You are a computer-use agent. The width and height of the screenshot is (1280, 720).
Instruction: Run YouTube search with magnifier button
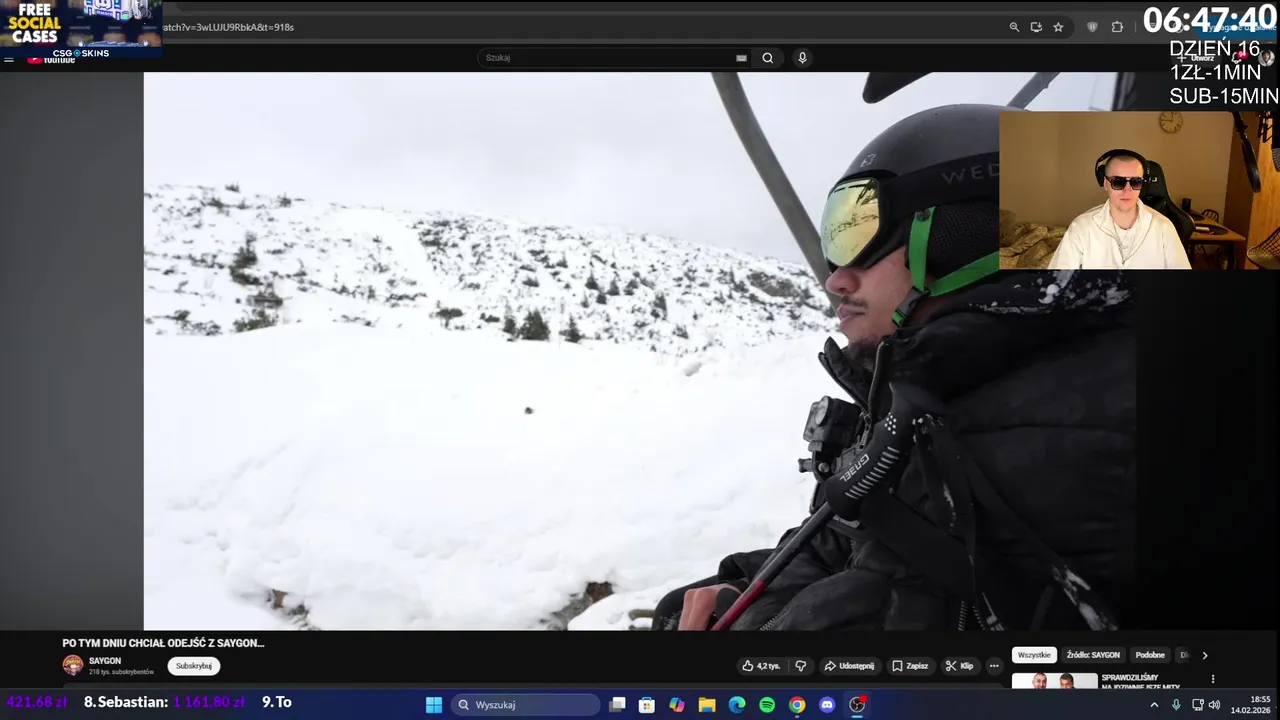(768, 58)
